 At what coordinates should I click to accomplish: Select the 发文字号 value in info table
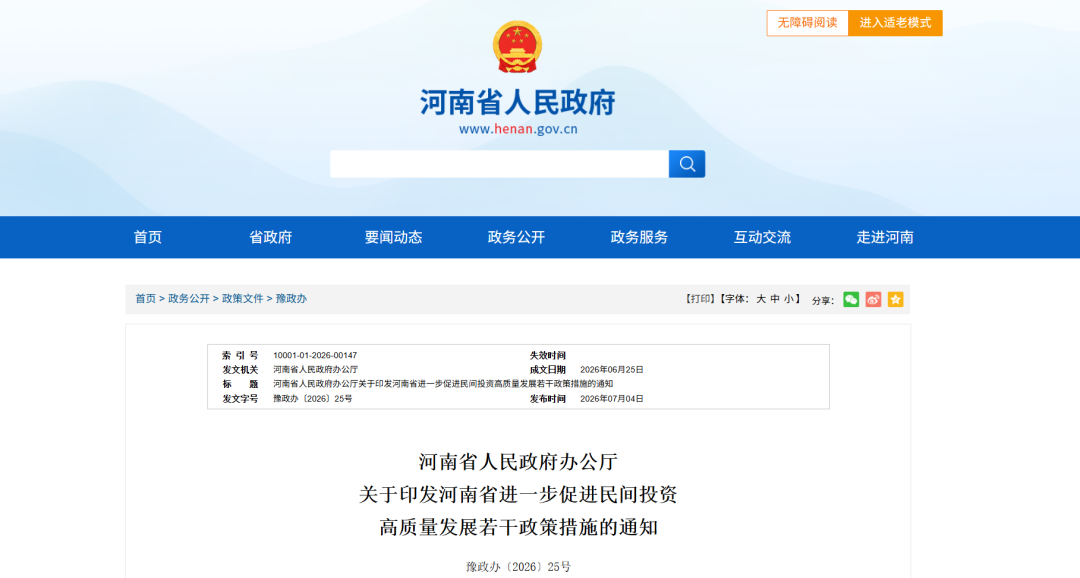(x=313, y=399)
